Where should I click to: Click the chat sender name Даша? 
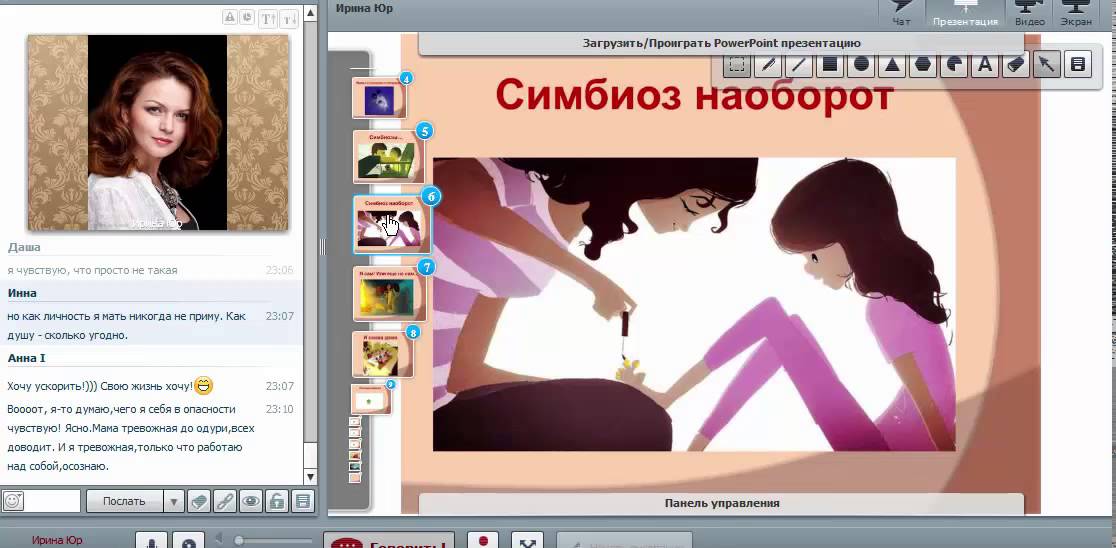pos(24,247)
